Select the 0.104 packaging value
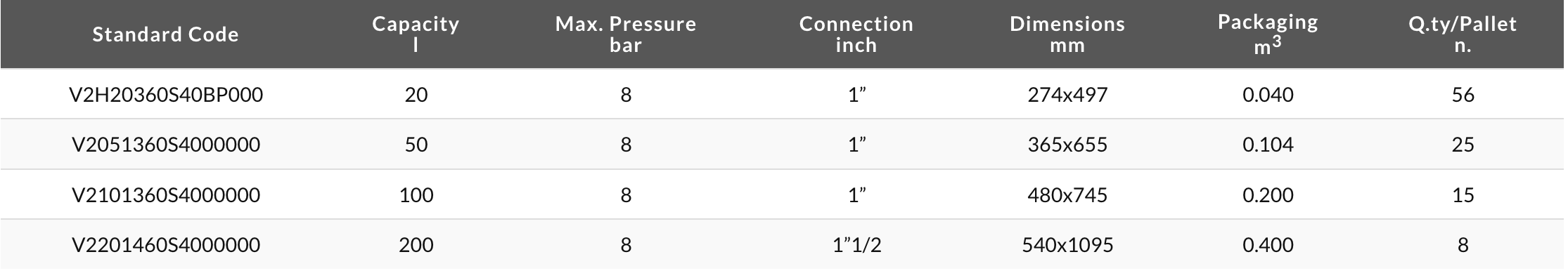Viewport: 1568px width, 278px height. coord(1268,145)
